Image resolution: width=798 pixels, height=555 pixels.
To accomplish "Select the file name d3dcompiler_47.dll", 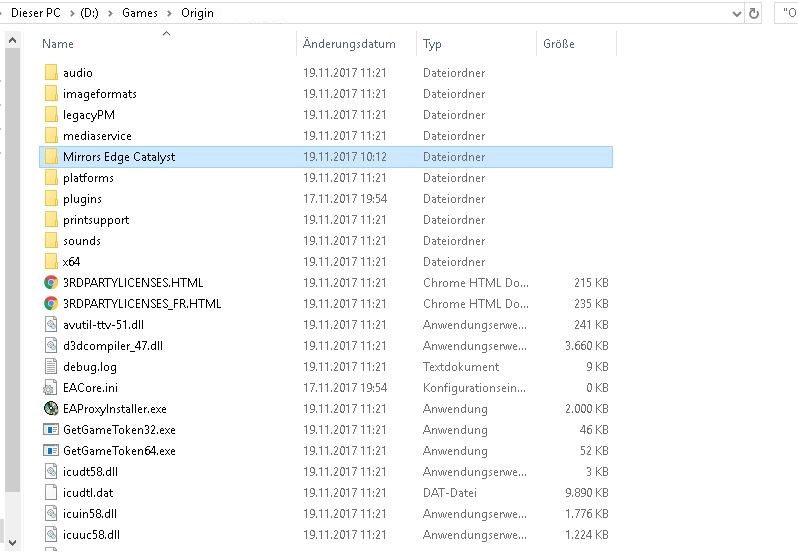I will point(113,346).
